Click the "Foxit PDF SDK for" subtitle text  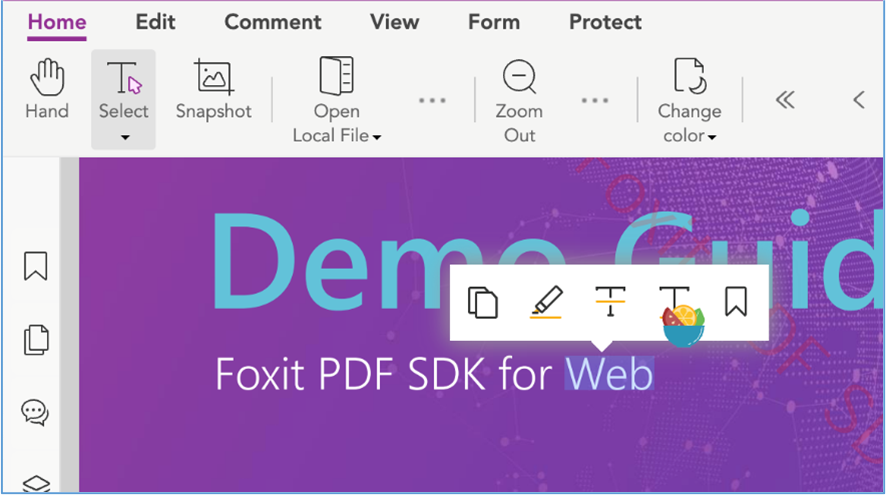[x=384, y=374]
